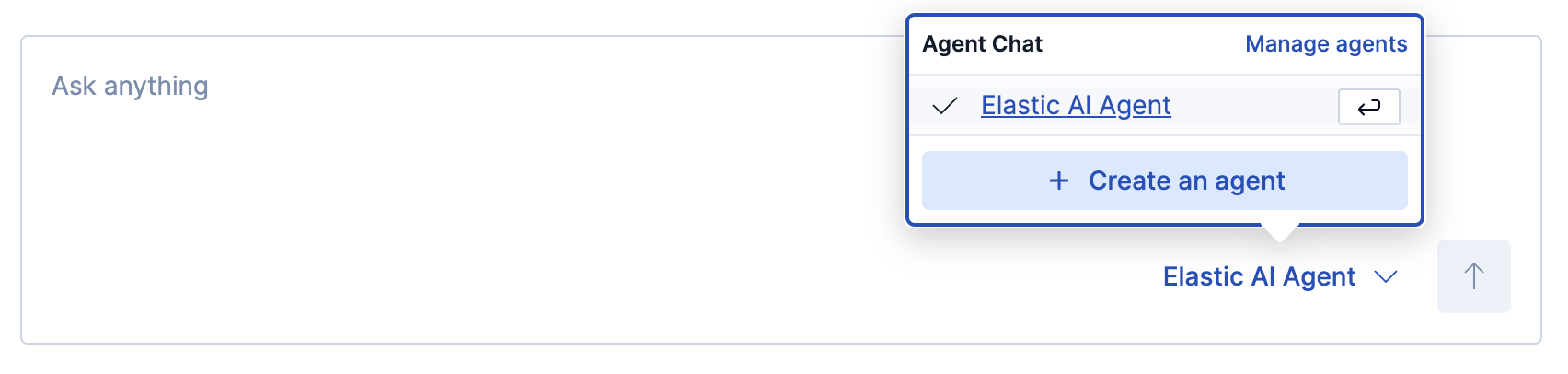Click the Agent Chat popover title
This screenshot has height=374, width=1568.
tap(982, 44)
